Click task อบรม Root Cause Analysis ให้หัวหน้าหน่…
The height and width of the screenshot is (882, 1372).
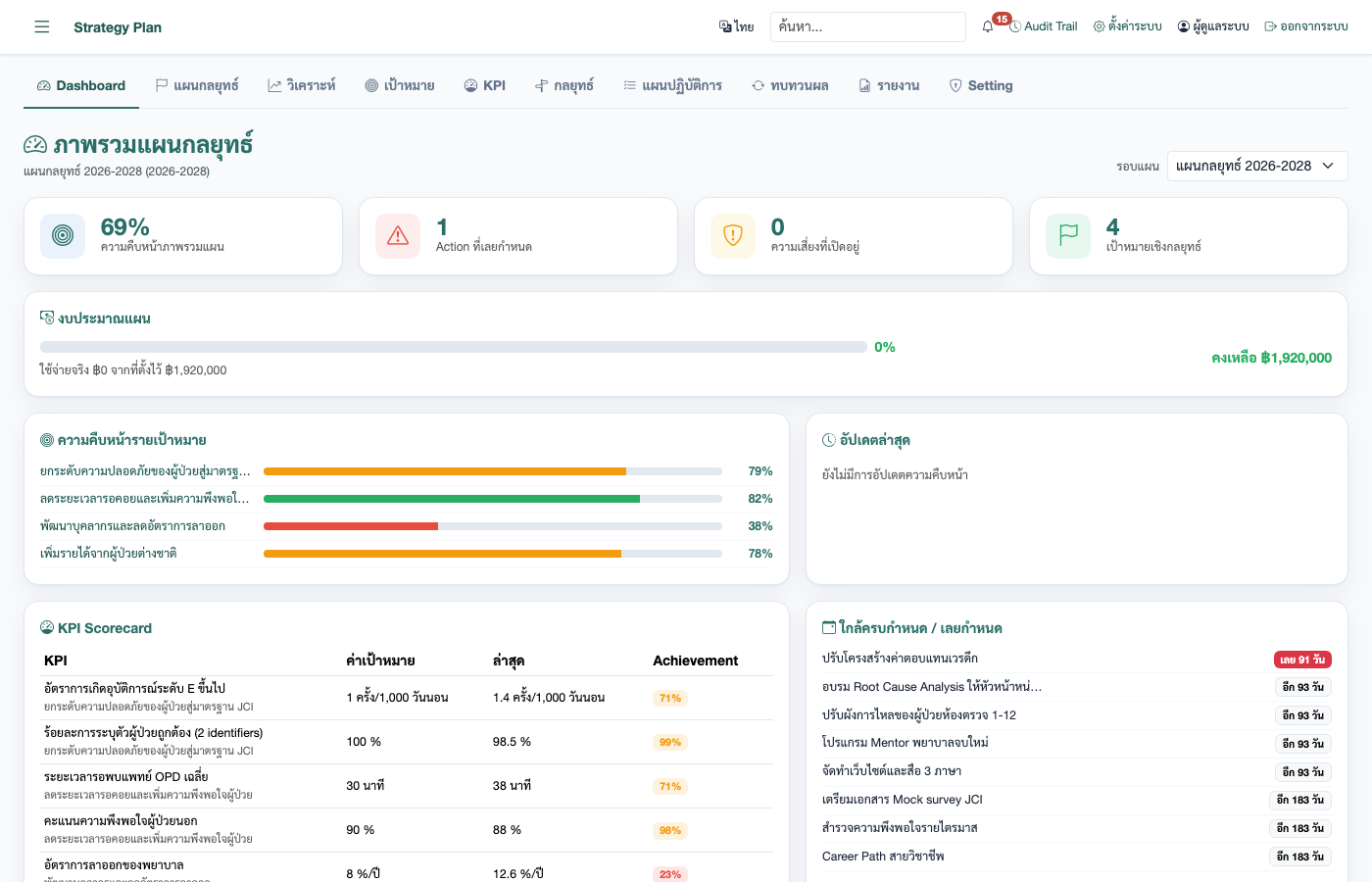[932, 687]
